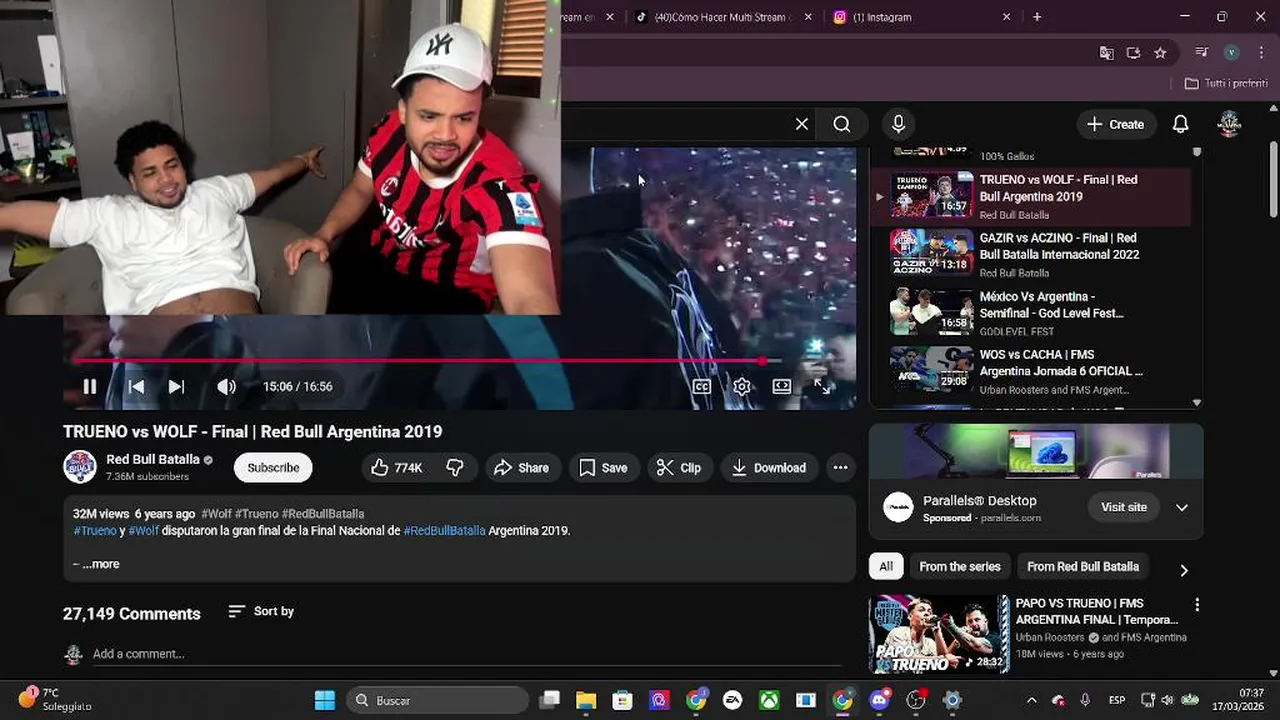Translate this page icon in address bar

point(1107,53)
